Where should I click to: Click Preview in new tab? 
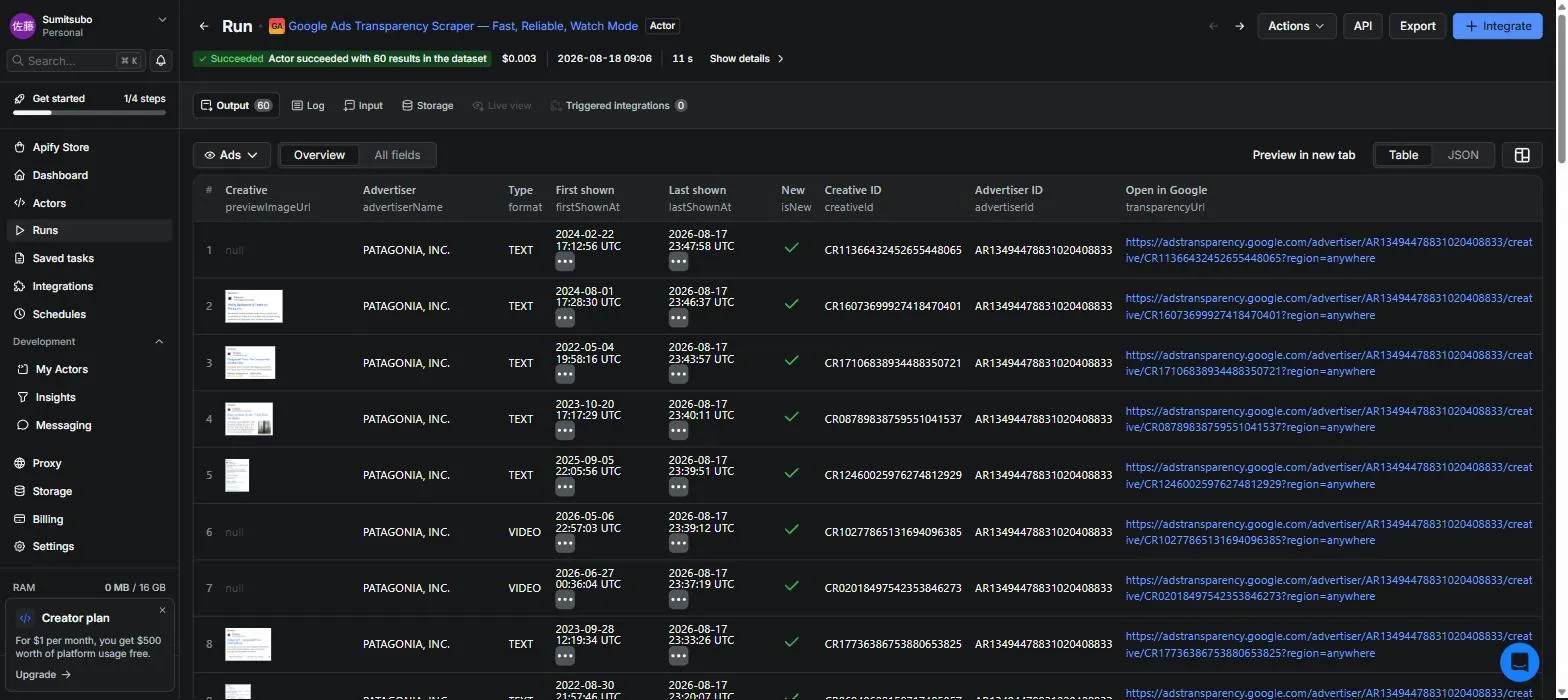pyautogui.click(x=1304, y=155)
